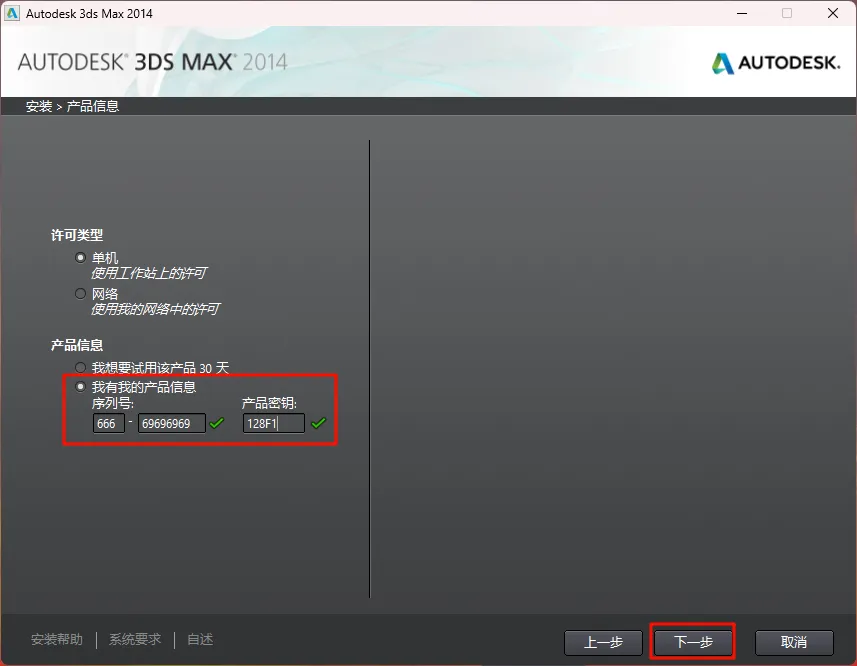
Task: Open the 安装帮助 installation help link
Action: coord(57,639)
